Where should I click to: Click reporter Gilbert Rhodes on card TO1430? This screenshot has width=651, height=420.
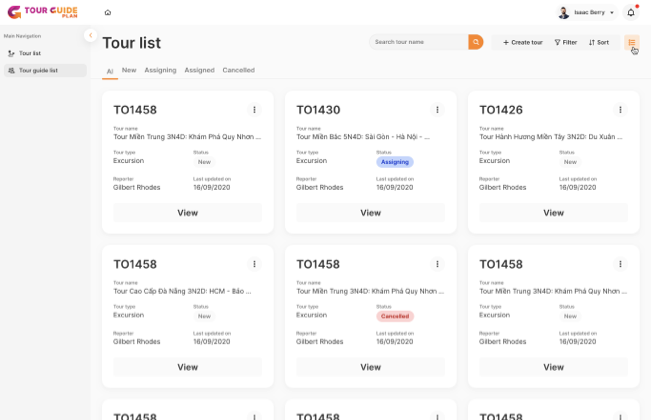pyautogui.click(x=320, y=188)
